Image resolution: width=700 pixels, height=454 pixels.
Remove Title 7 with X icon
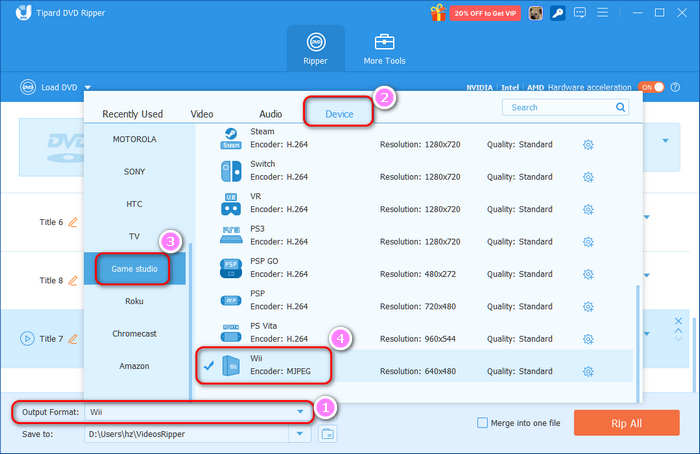click(678, 321)
